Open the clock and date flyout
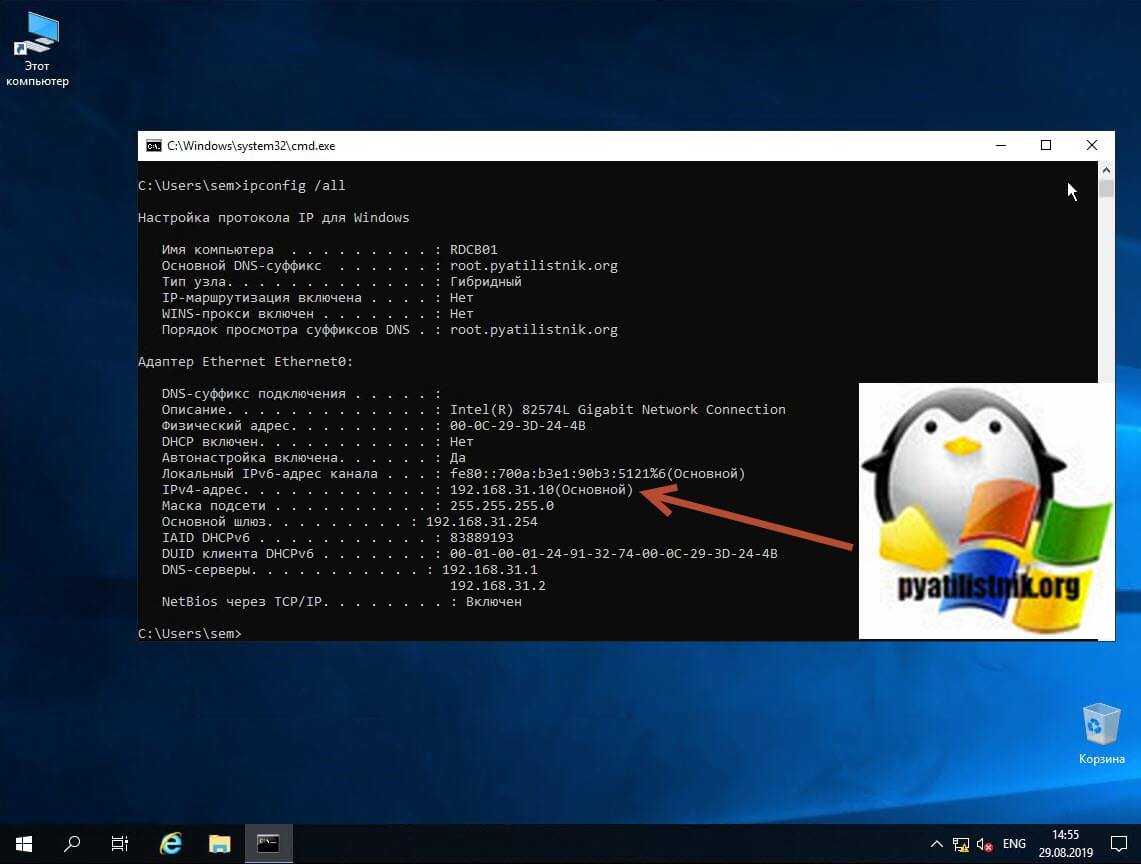1141x864 pixels. pos(1065,843)
